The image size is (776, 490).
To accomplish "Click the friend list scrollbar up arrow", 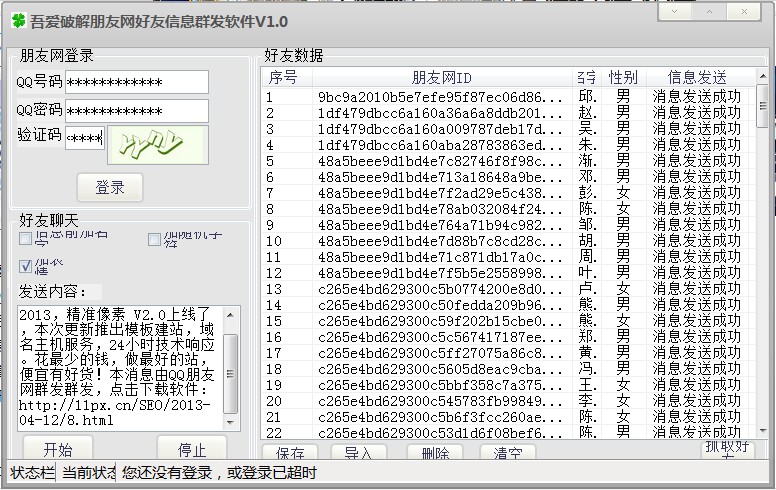I will 763,76.
